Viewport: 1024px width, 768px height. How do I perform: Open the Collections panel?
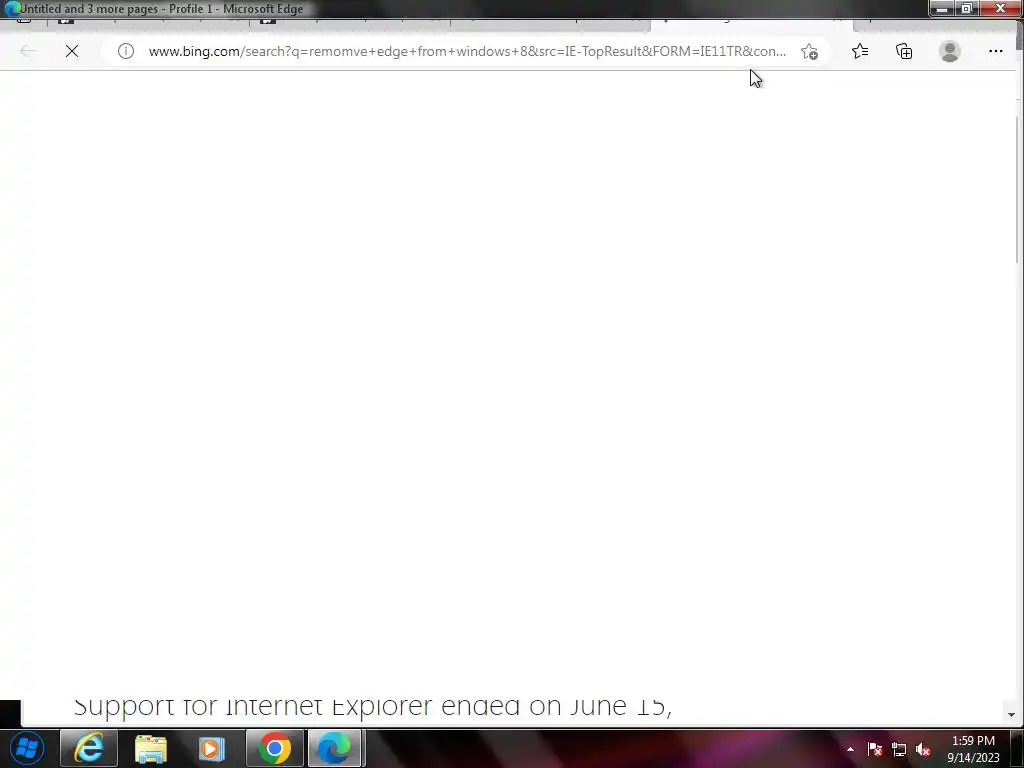(x=904, y=51)
